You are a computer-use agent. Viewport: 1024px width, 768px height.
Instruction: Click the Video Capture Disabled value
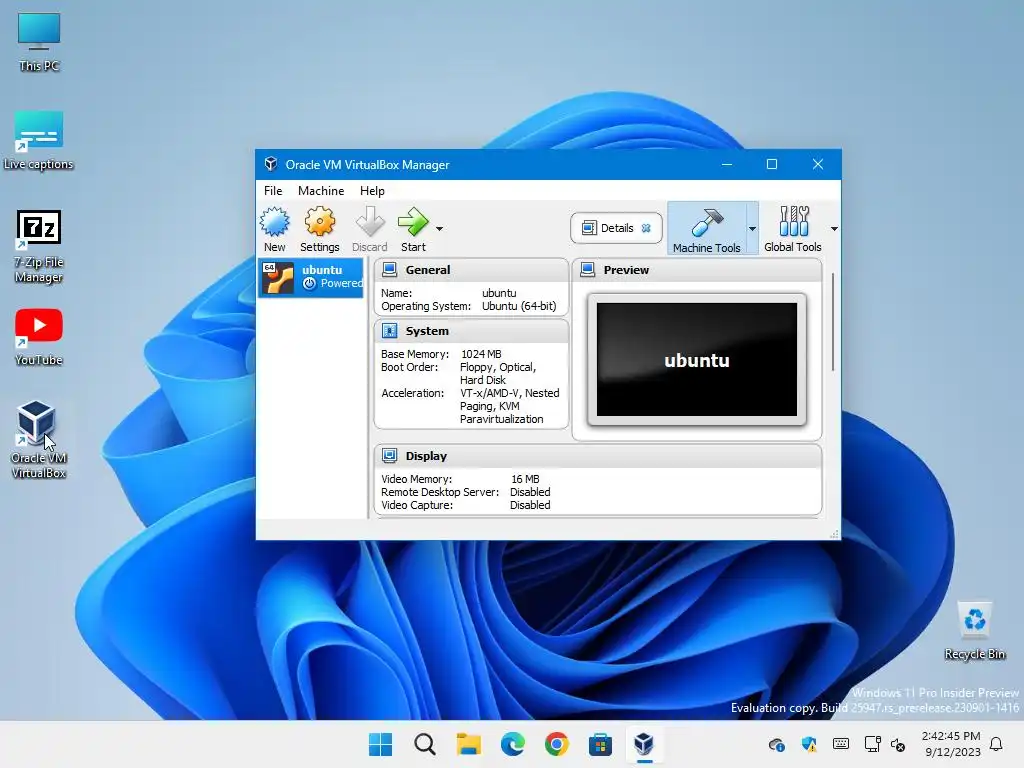[530, 505]
